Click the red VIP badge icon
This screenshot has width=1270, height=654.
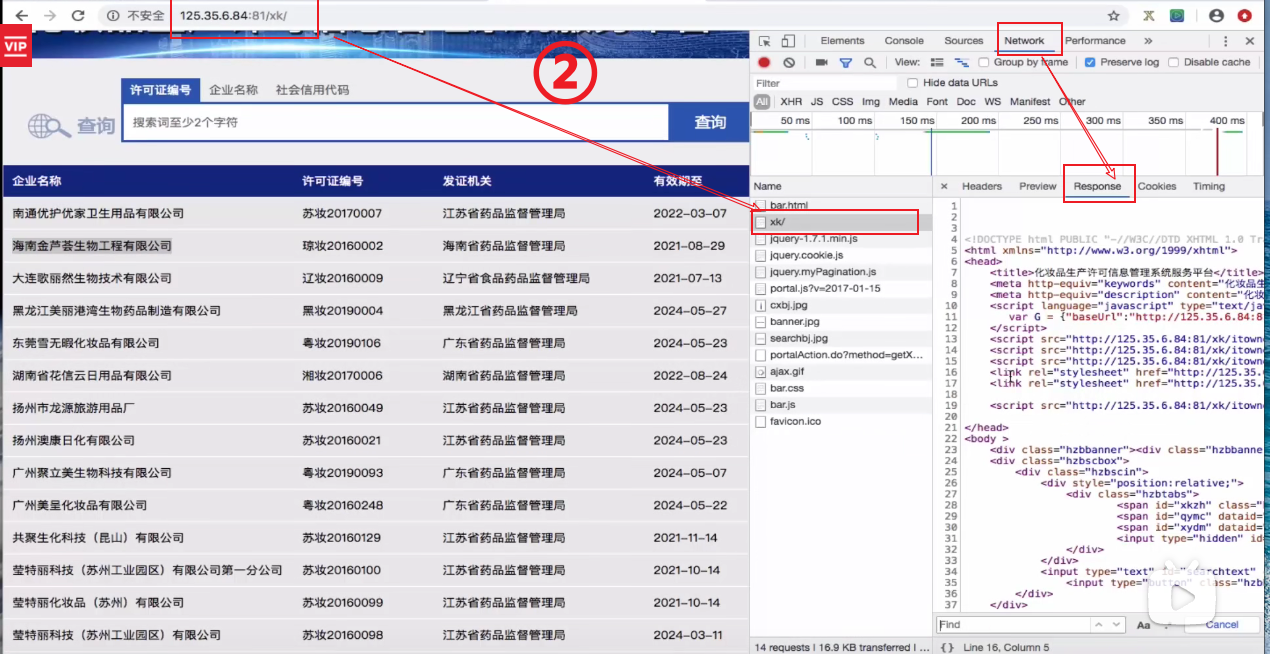pyautogui.click(x=16, y=46)
